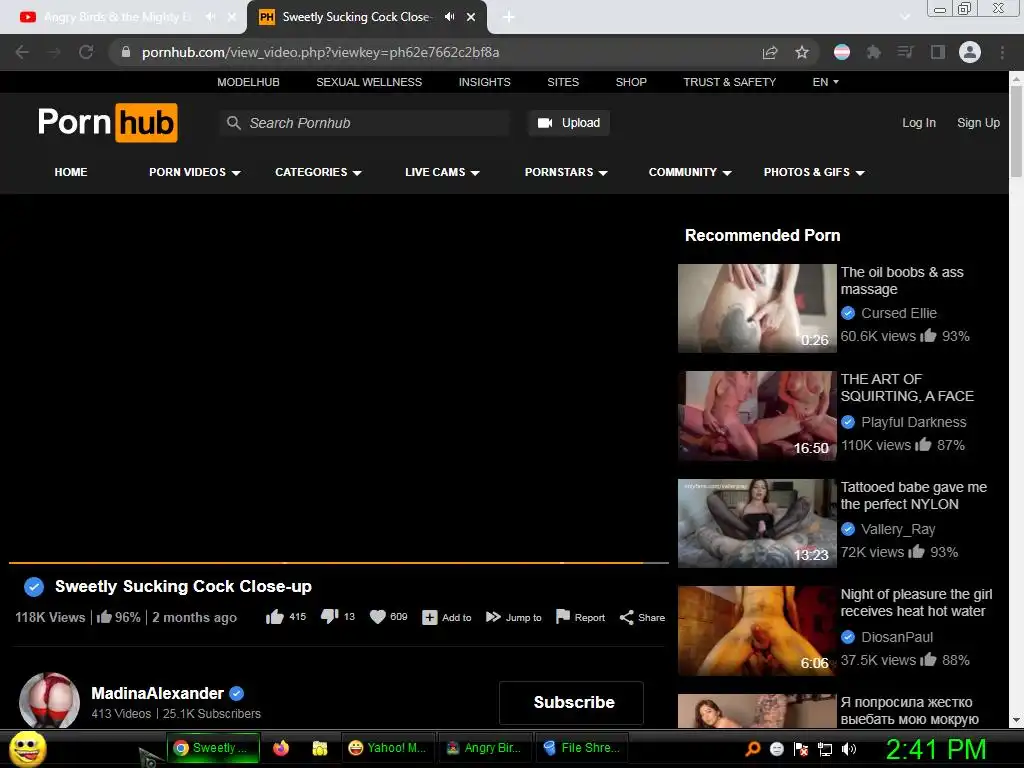Expand the EN language dropdown
The width and height of the screenshot is (1024, 768).
point(825,82)
